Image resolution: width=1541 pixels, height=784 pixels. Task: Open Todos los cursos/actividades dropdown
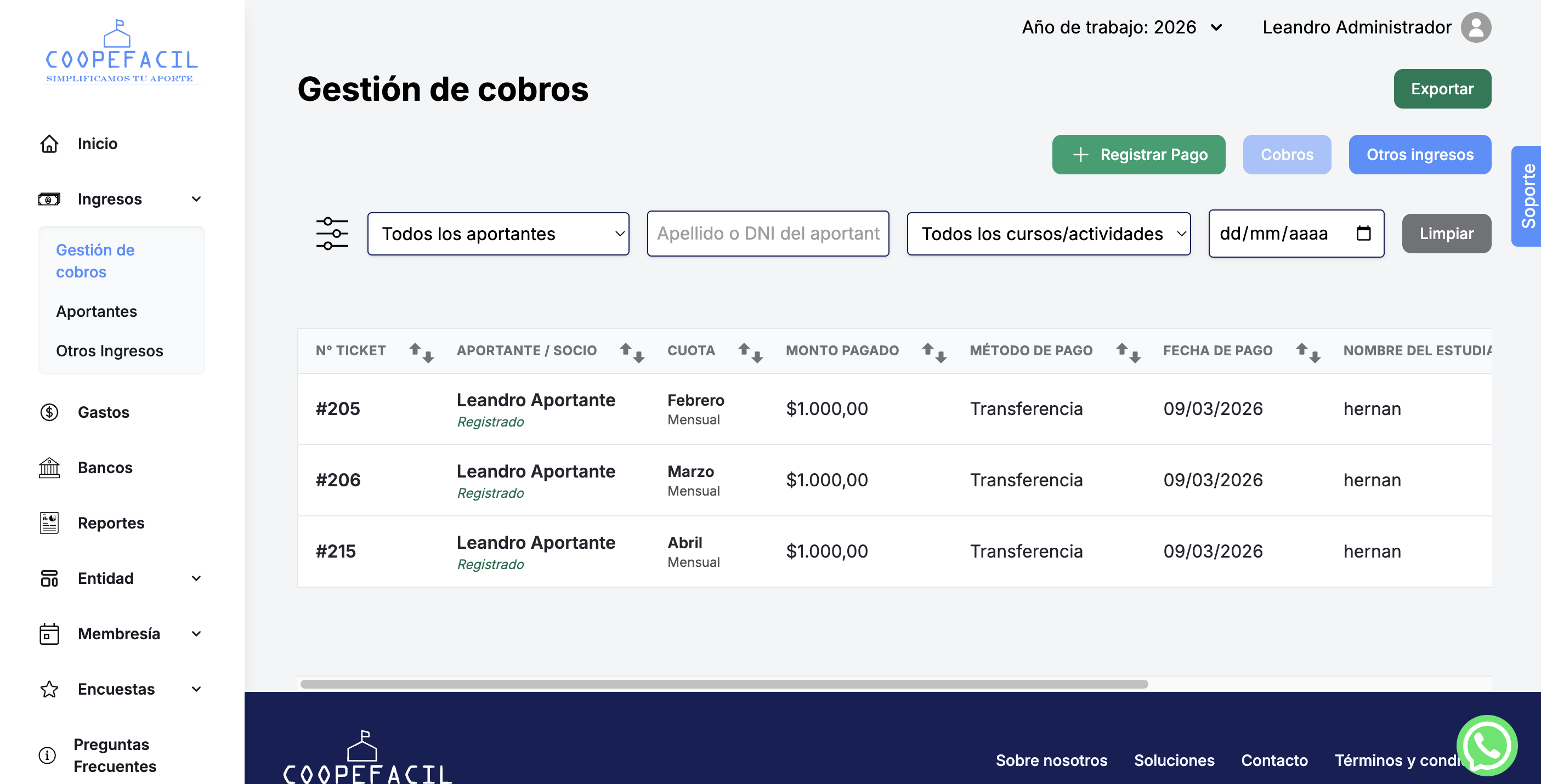(x=1048, y=234)
